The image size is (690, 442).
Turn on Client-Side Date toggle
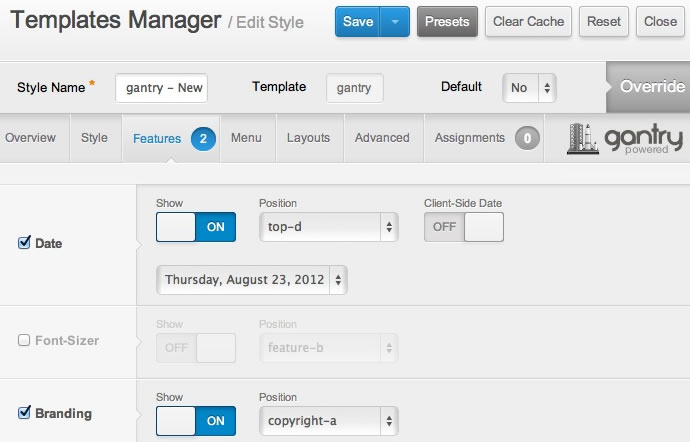tap(464, 227)
